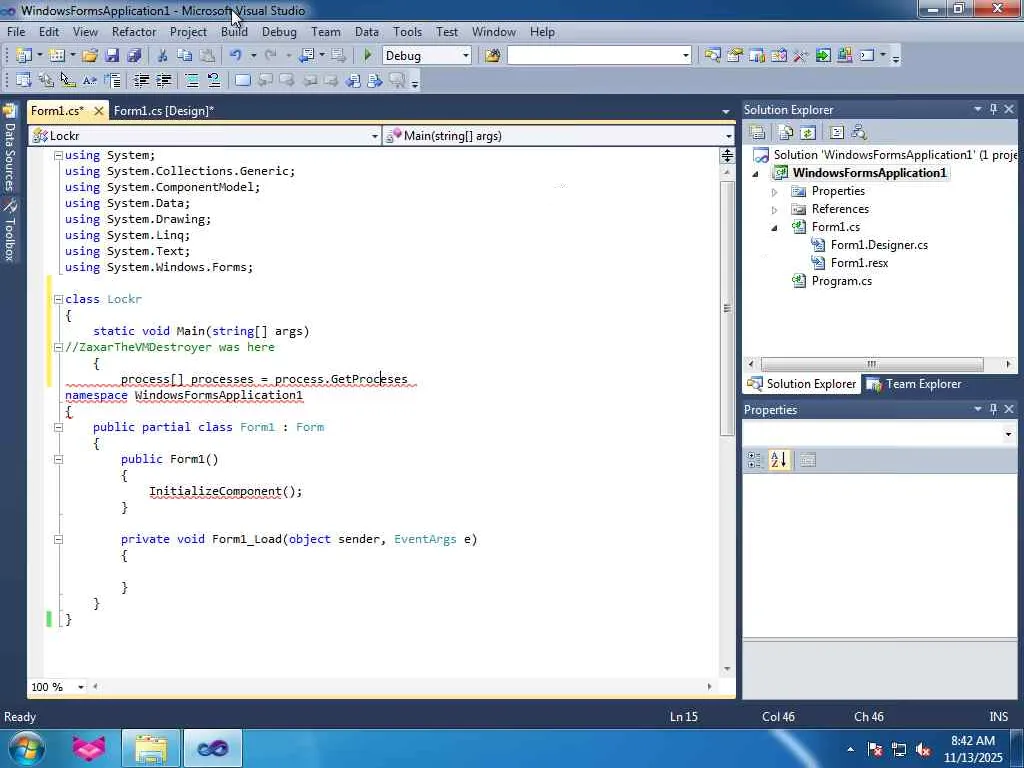Screen dimensions: 1024x768
Task: Click View Code icon in Solution Explorer
Action: pos(837,133)
